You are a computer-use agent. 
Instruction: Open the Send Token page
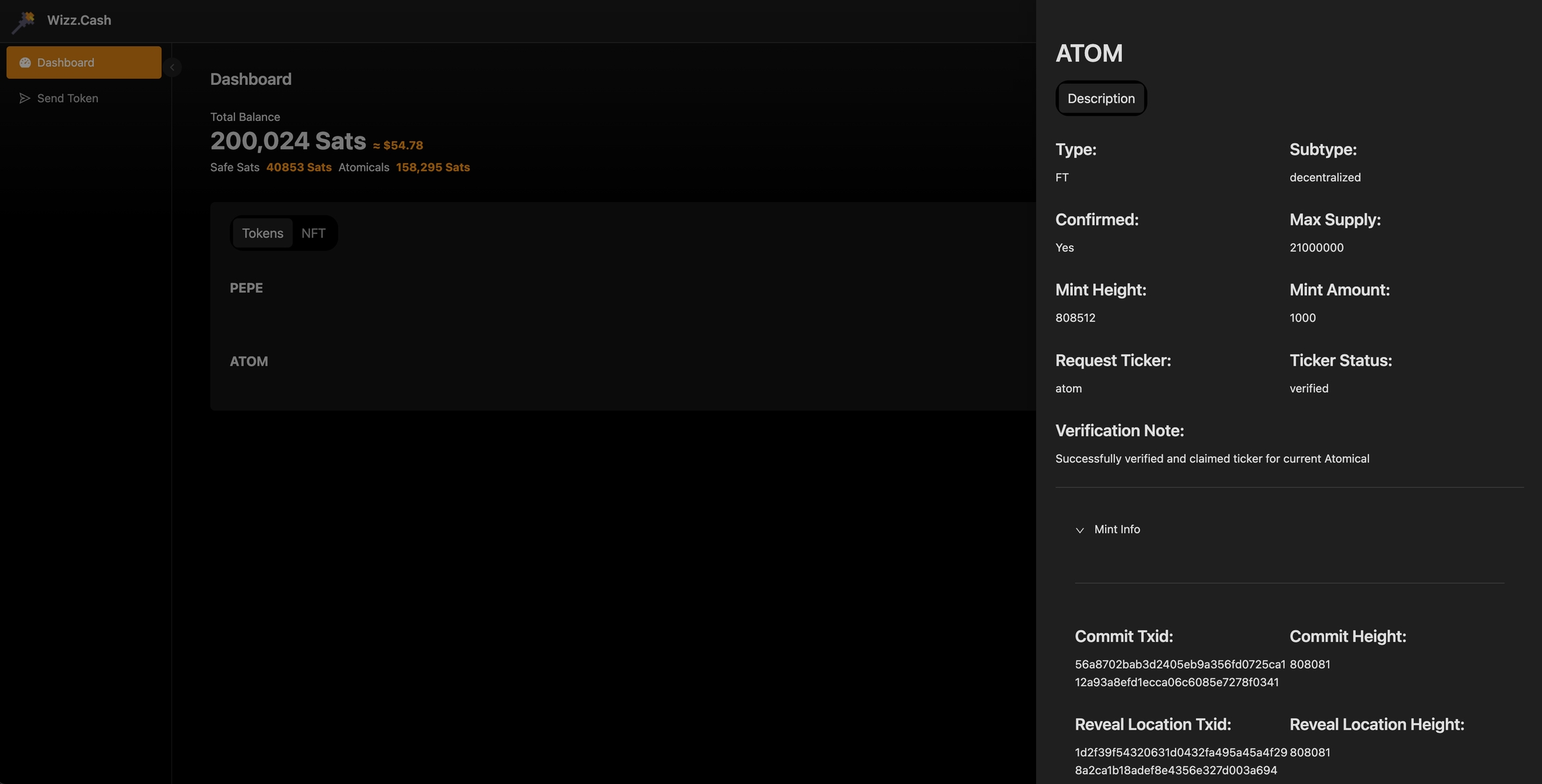(x=67, y=98)
